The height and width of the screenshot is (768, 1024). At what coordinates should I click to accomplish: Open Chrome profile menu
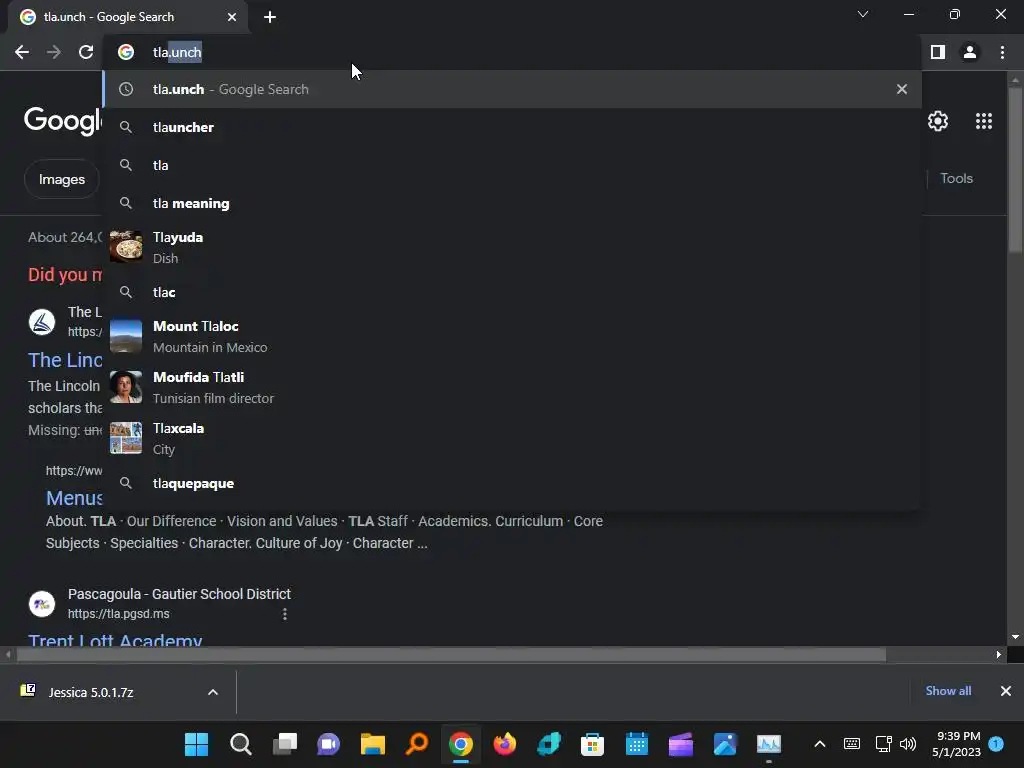point(970,52)
